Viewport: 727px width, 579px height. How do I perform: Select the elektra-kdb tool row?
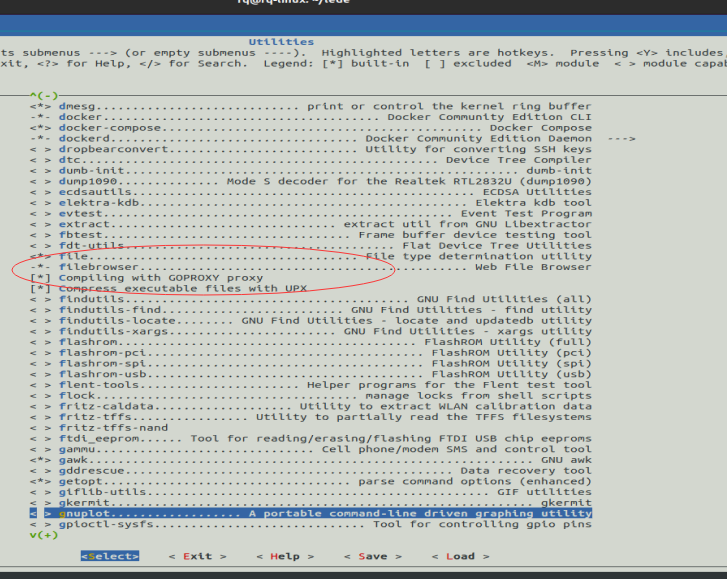point(311,203)
